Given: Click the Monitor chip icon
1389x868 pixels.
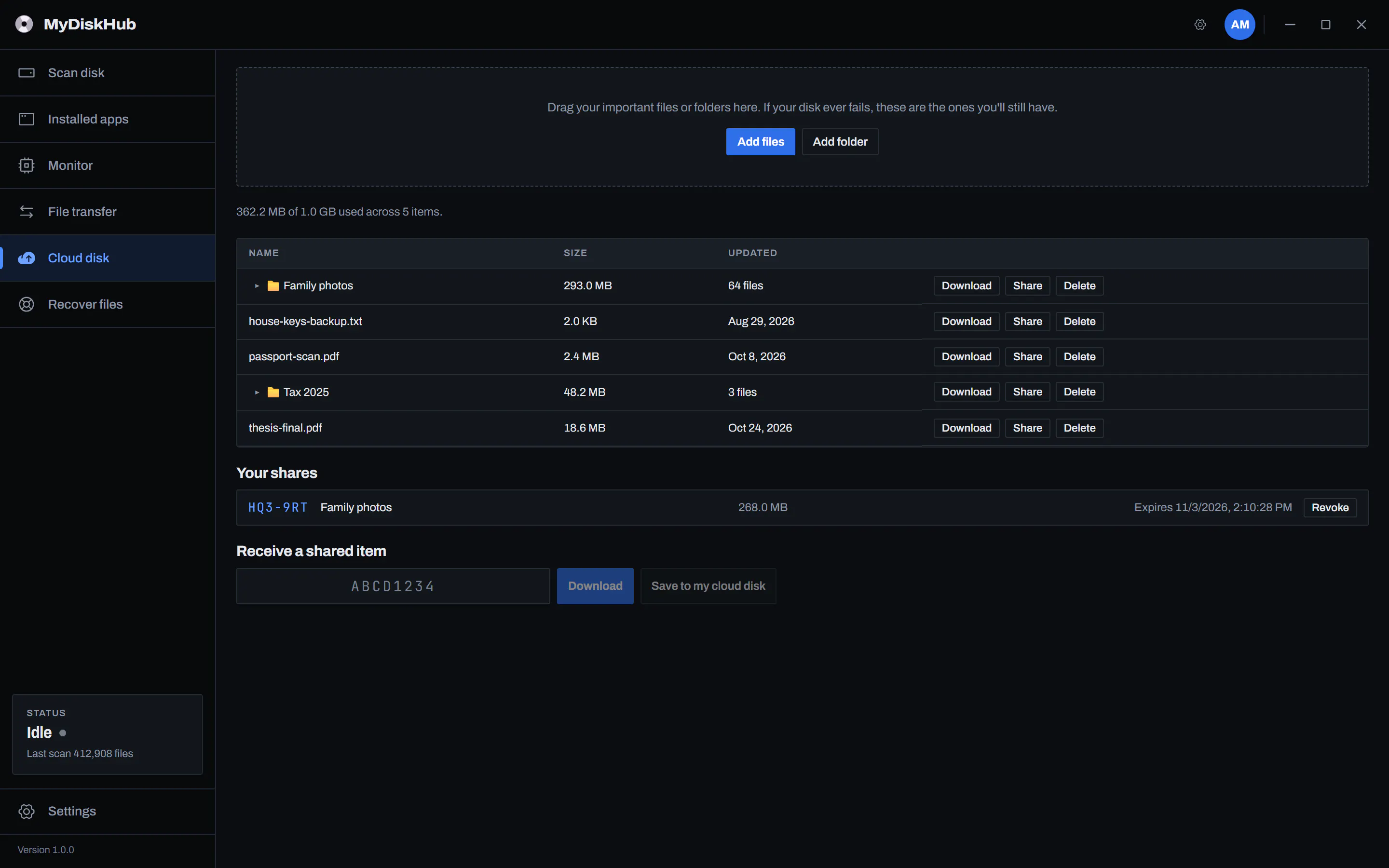Looking at the screenshot, I should tap(27, 165).
